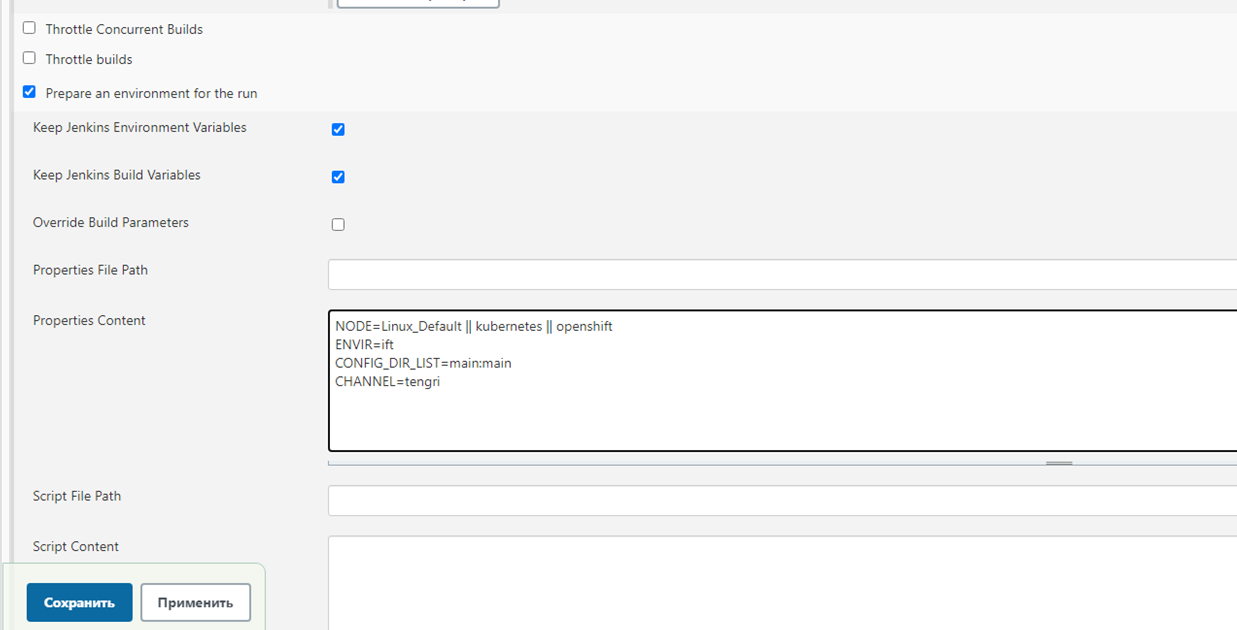
Task: Click the Throttle Concurrent Builds label text
Action: pos(124,29)
